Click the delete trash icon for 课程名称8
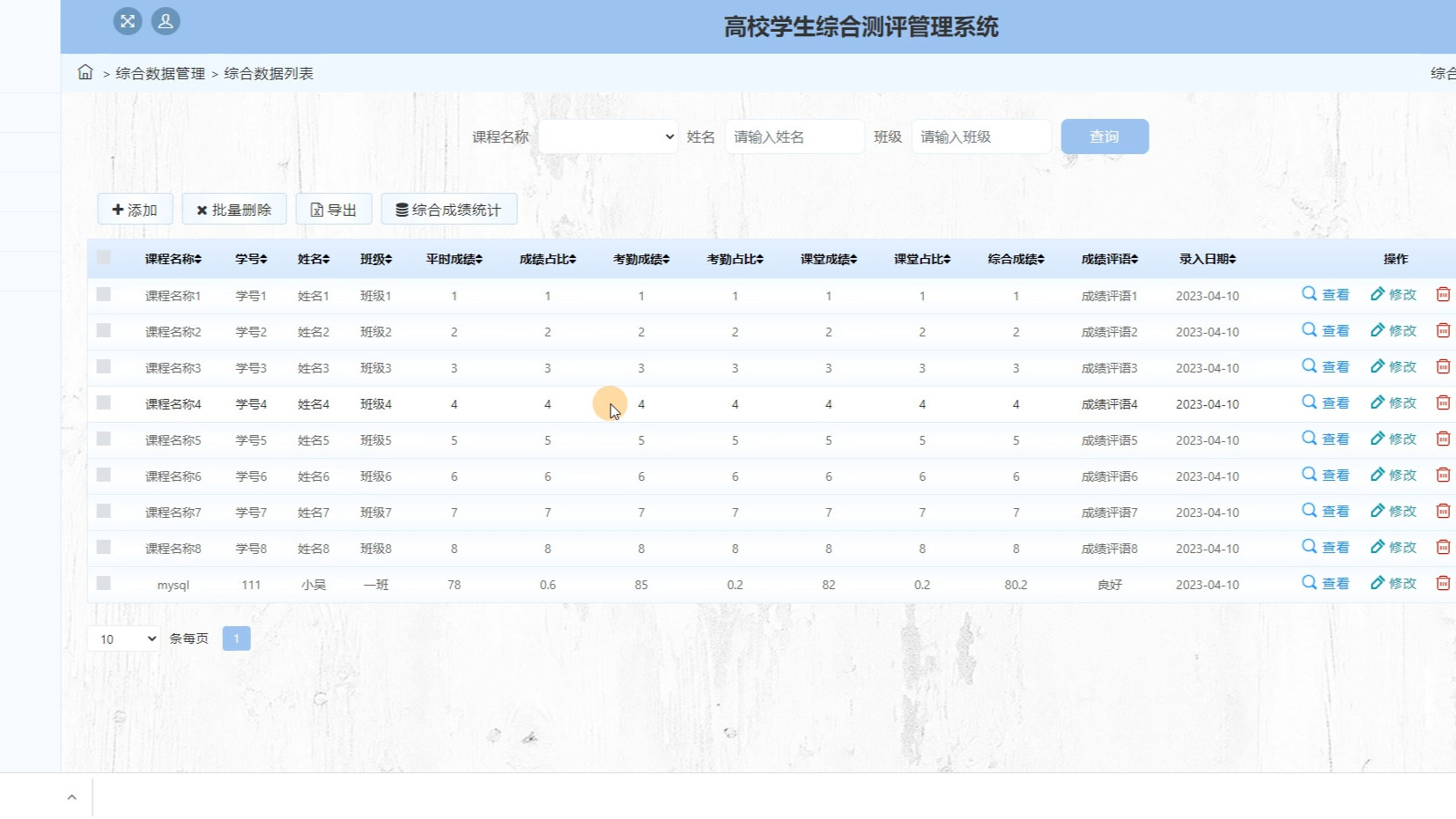 [1444, 546]
